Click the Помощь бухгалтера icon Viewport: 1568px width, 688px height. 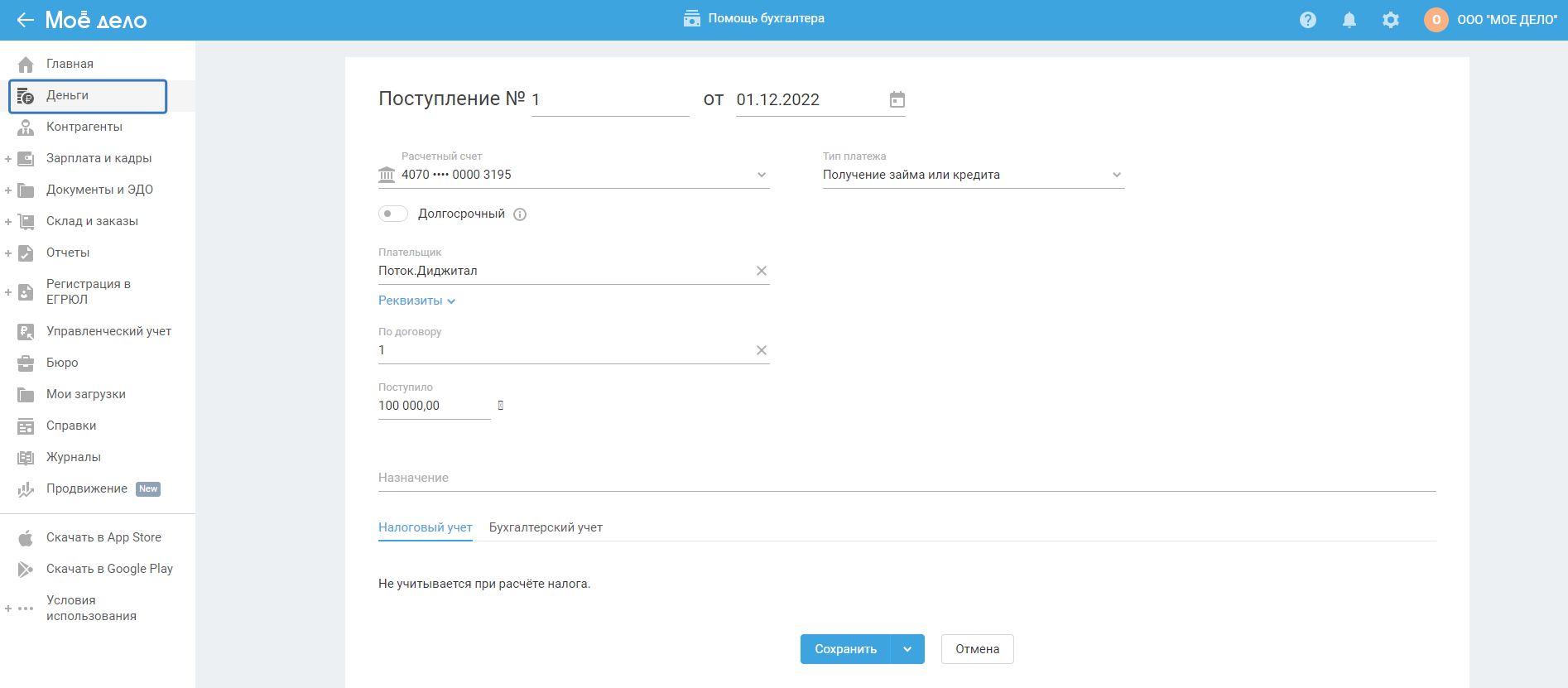point(692,18)
